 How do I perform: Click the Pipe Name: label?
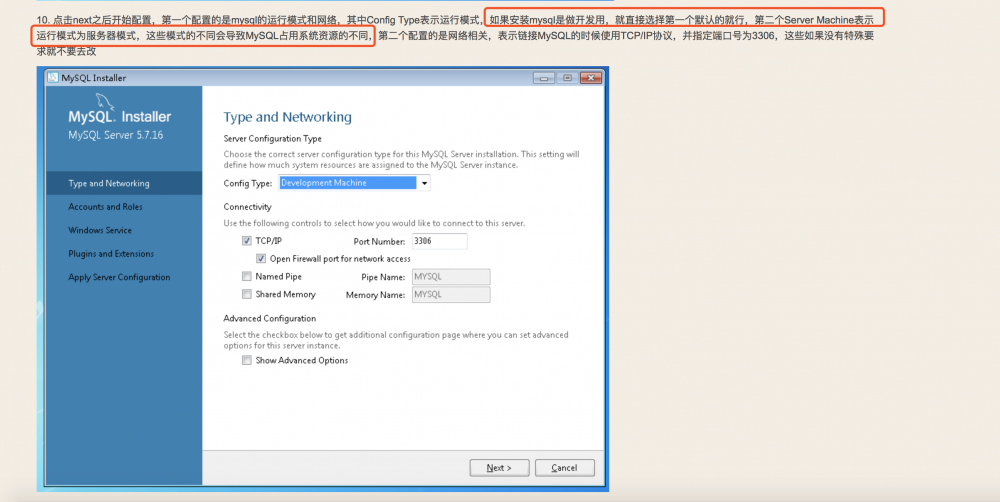383,277
